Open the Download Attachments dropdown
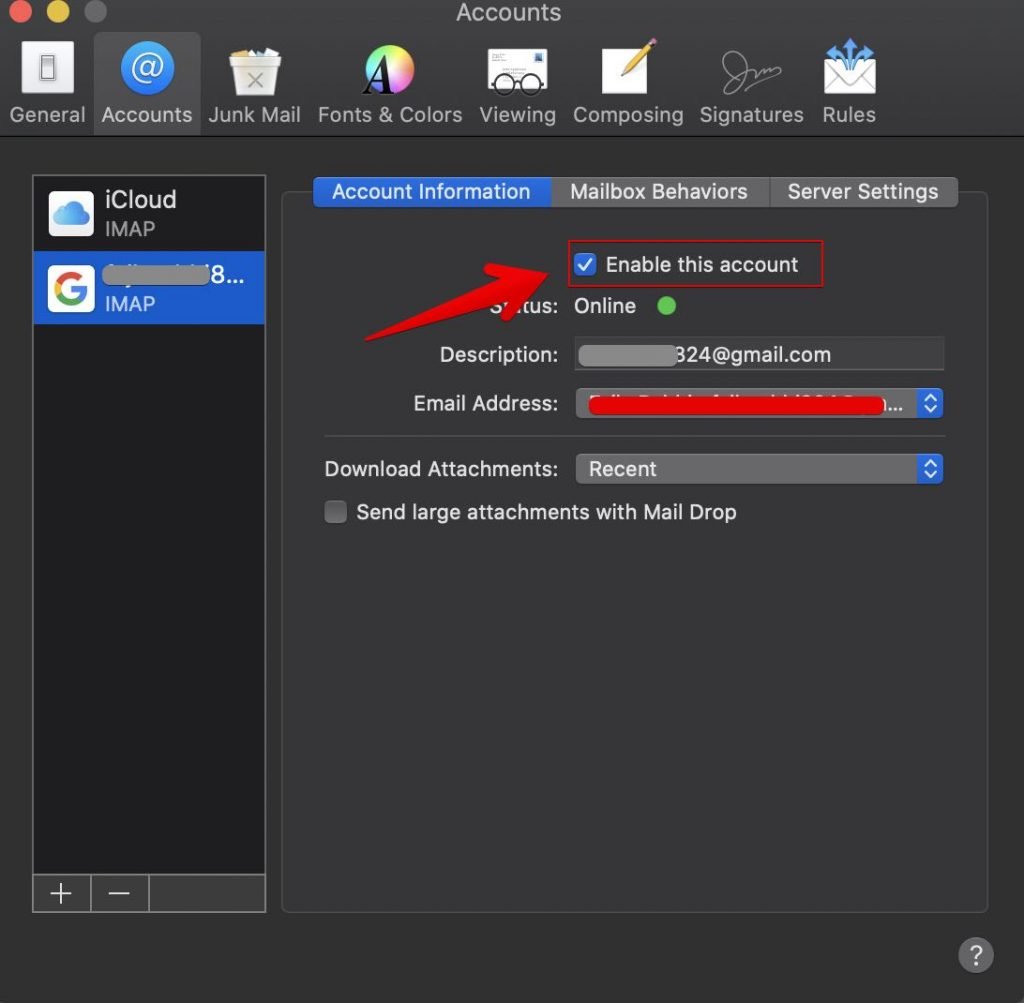Viewport: 1024px width, 1003px height. (x=929, y=468)
